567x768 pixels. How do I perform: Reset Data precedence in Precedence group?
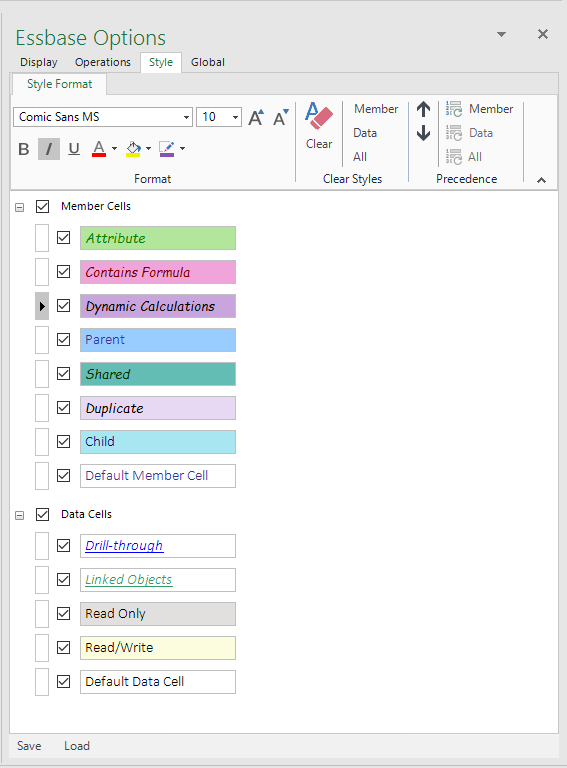469,133
